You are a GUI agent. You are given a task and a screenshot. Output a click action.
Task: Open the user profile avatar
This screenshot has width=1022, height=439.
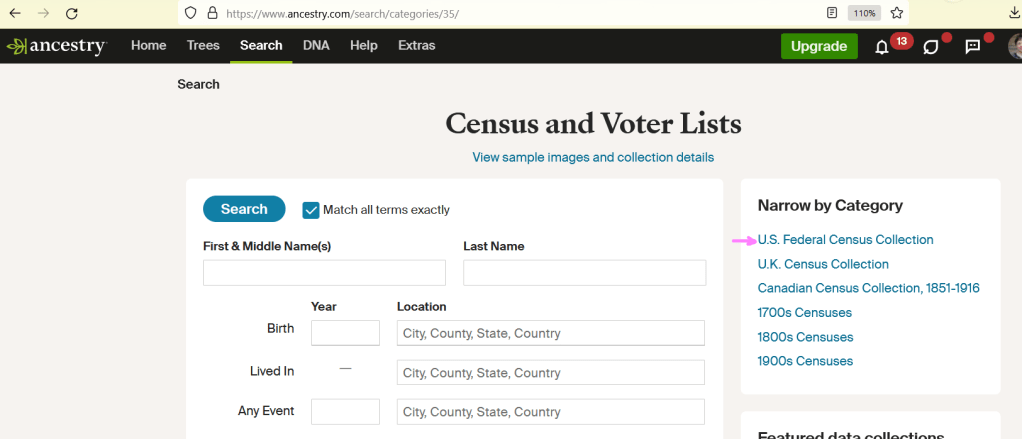(1012, 47)
